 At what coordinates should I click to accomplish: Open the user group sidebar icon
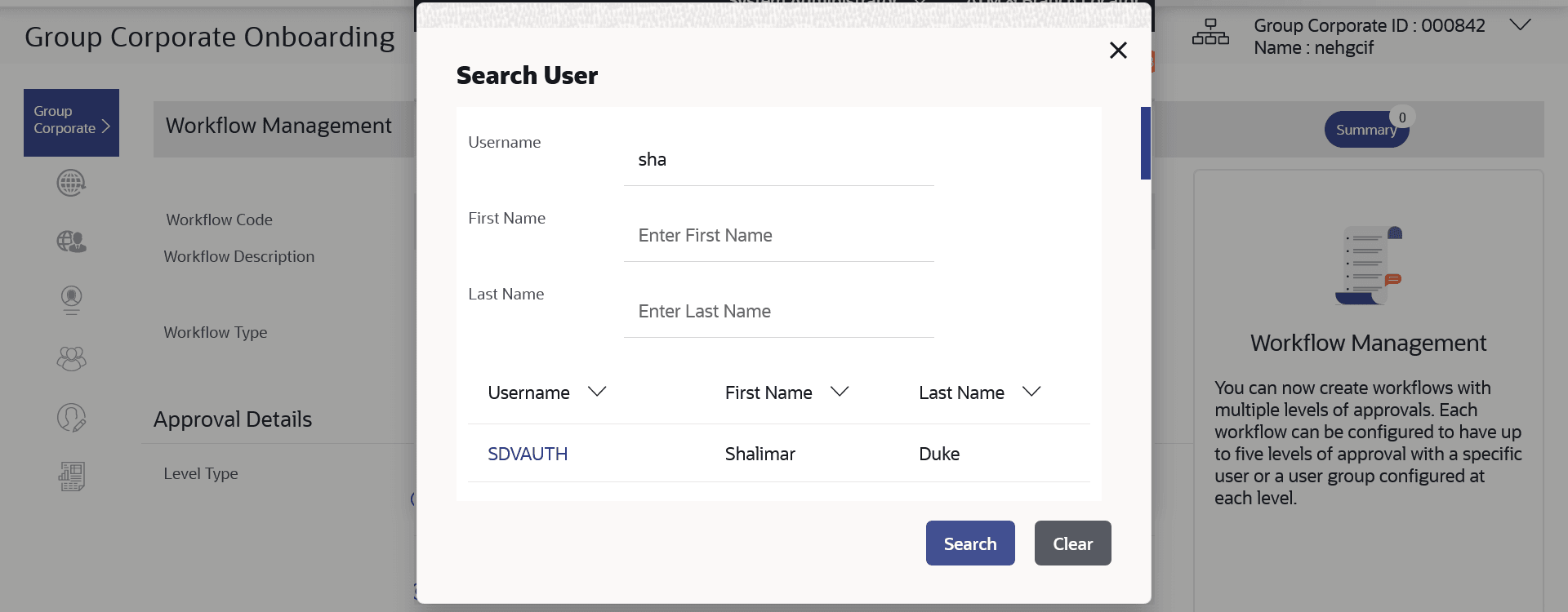(71, 358)
